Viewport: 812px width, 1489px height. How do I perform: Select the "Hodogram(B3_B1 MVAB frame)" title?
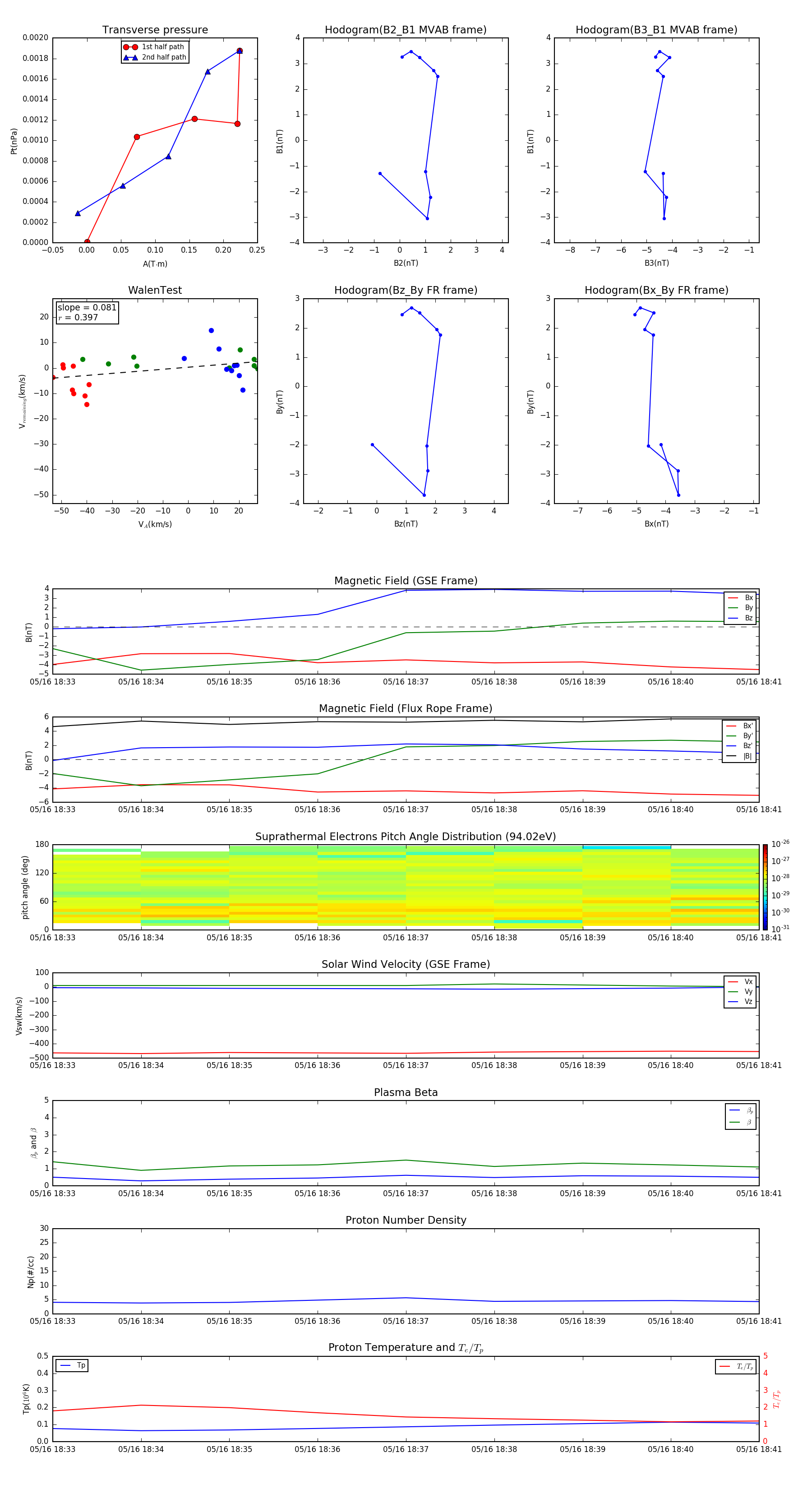656,30
